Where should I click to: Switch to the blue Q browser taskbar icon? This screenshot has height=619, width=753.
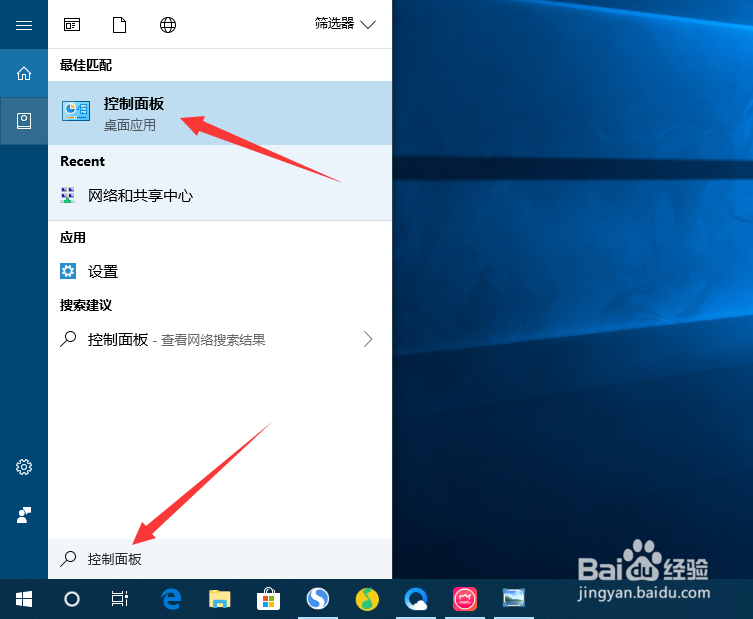pos(416,599)
